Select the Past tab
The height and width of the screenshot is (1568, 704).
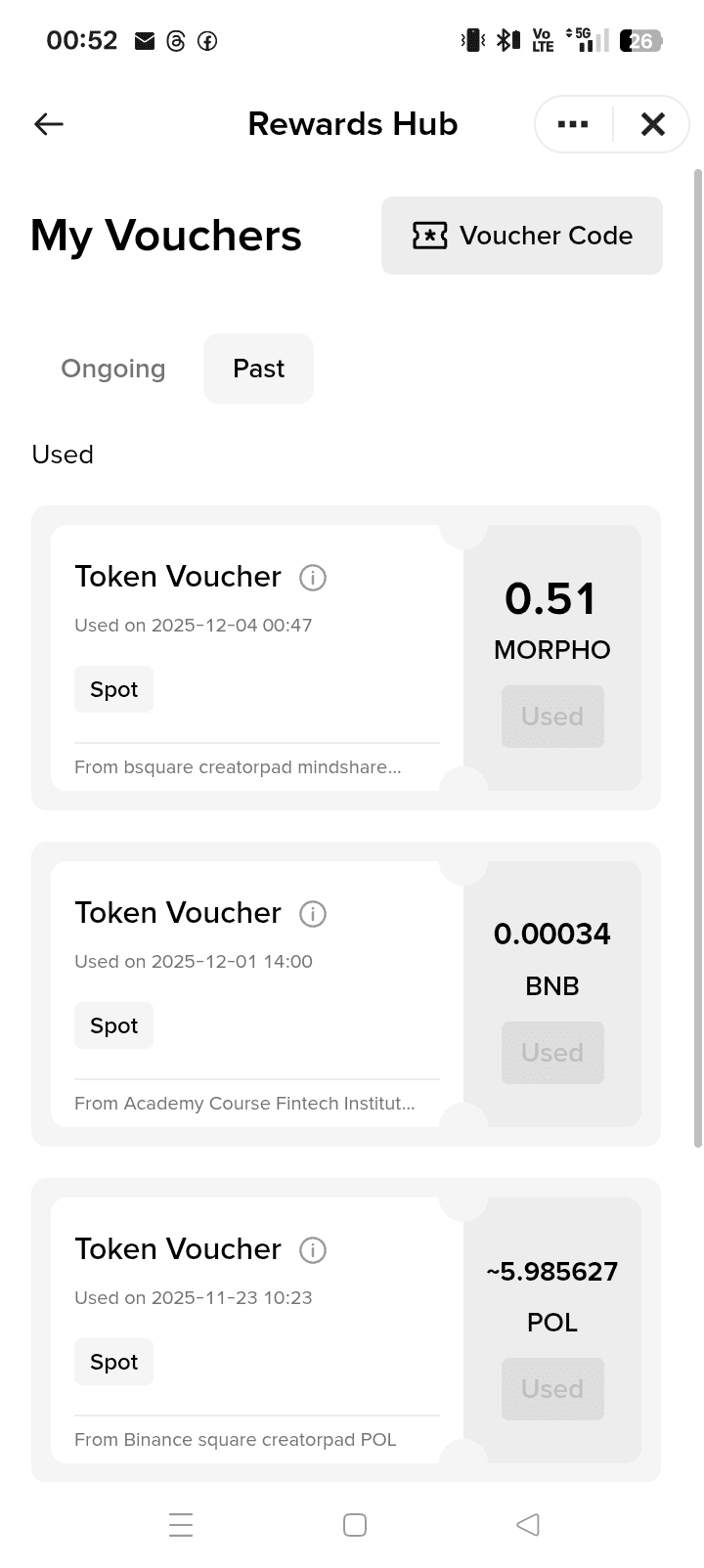click(258, 369)
